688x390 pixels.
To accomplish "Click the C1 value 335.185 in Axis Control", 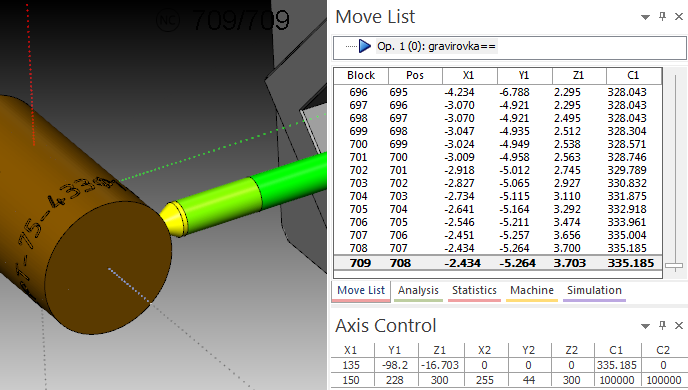I will 616,365.
